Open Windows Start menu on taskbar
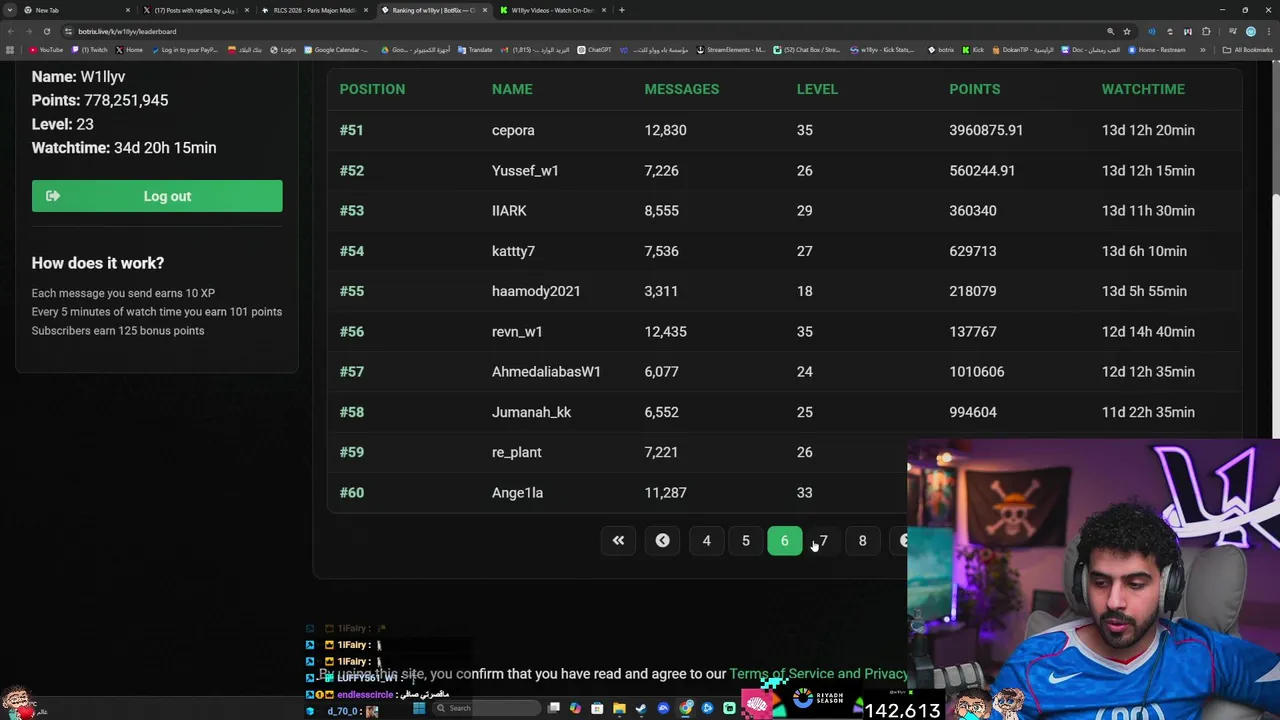 (419, 708)
